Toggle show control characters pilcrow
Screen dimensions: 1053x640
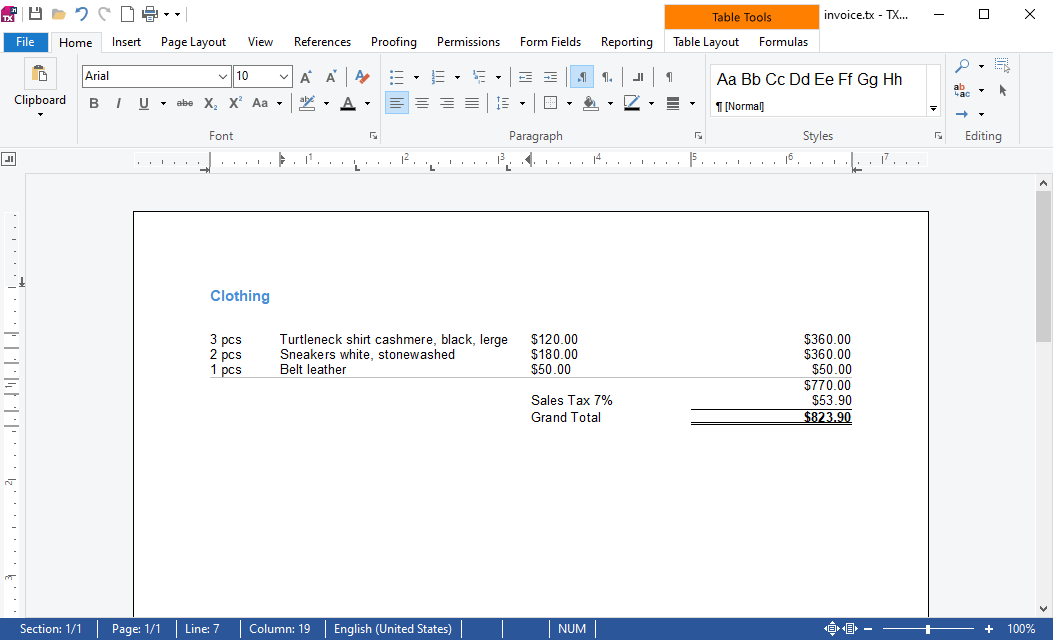669,77
